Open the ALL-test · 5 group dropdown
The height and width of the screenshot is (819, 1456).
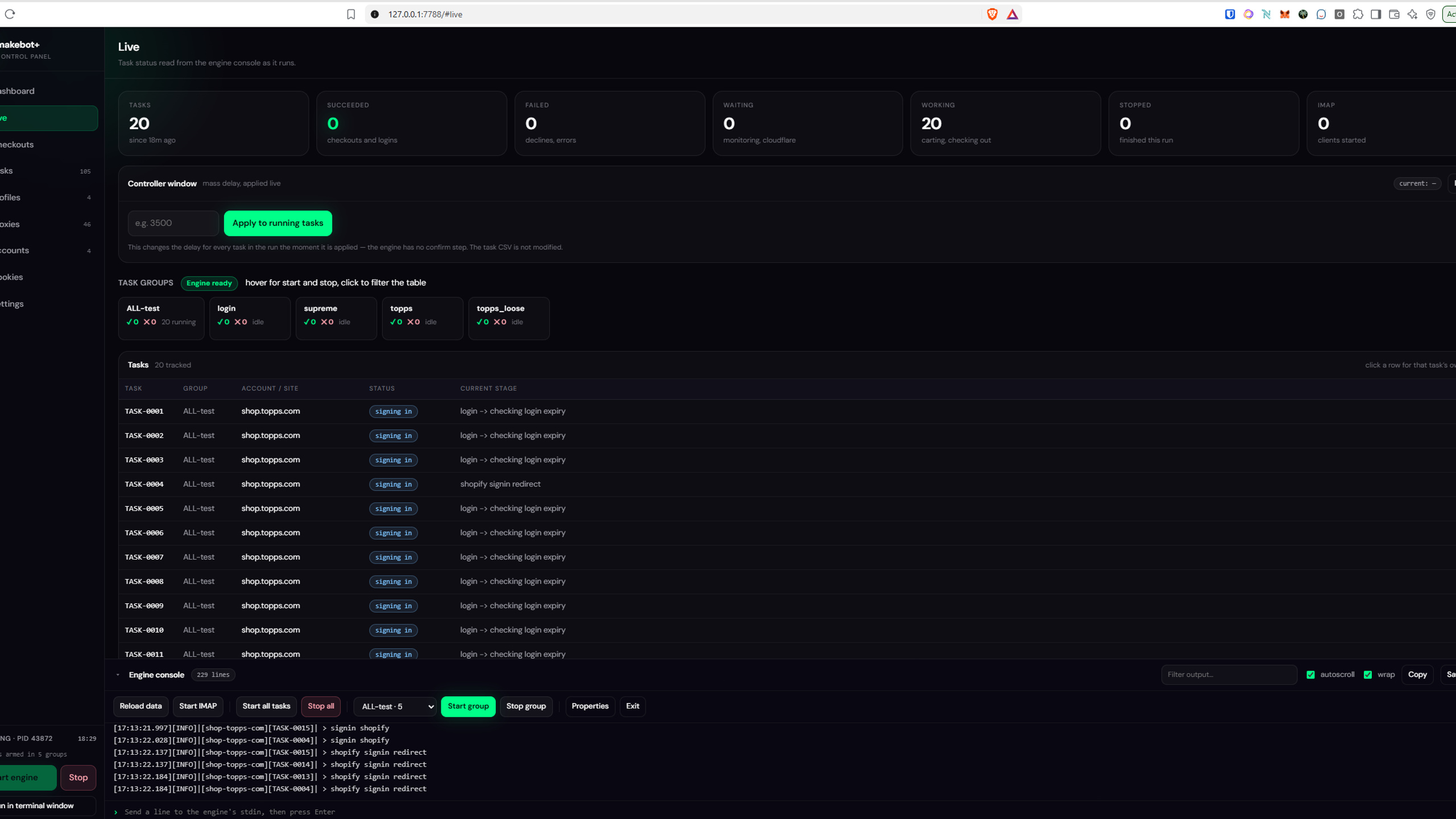[395, 706]
